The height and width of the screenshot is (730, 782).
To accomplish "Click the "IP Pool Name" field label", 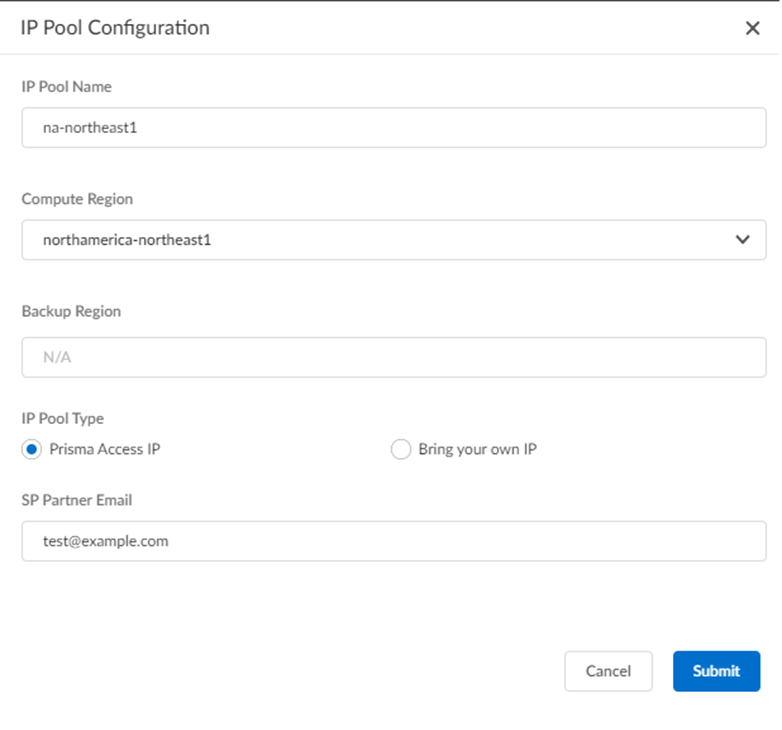I will tap(67, 87).
